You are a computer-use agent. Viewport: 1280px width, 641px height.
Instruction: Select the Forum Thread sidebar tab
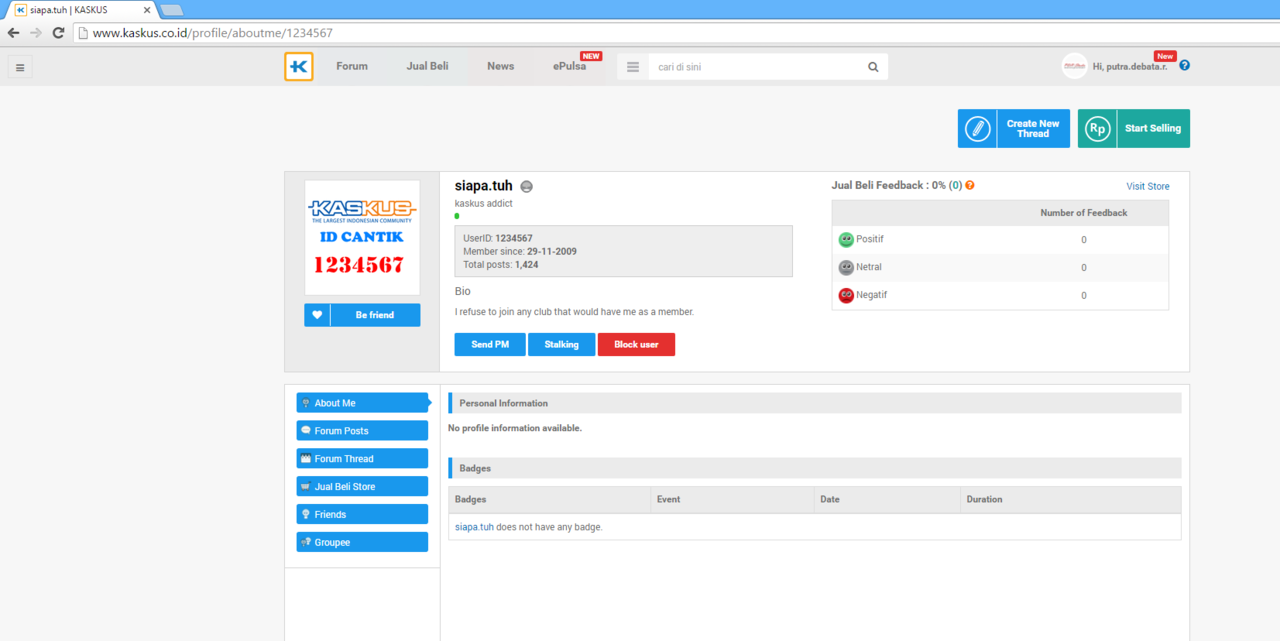point(362,459)
